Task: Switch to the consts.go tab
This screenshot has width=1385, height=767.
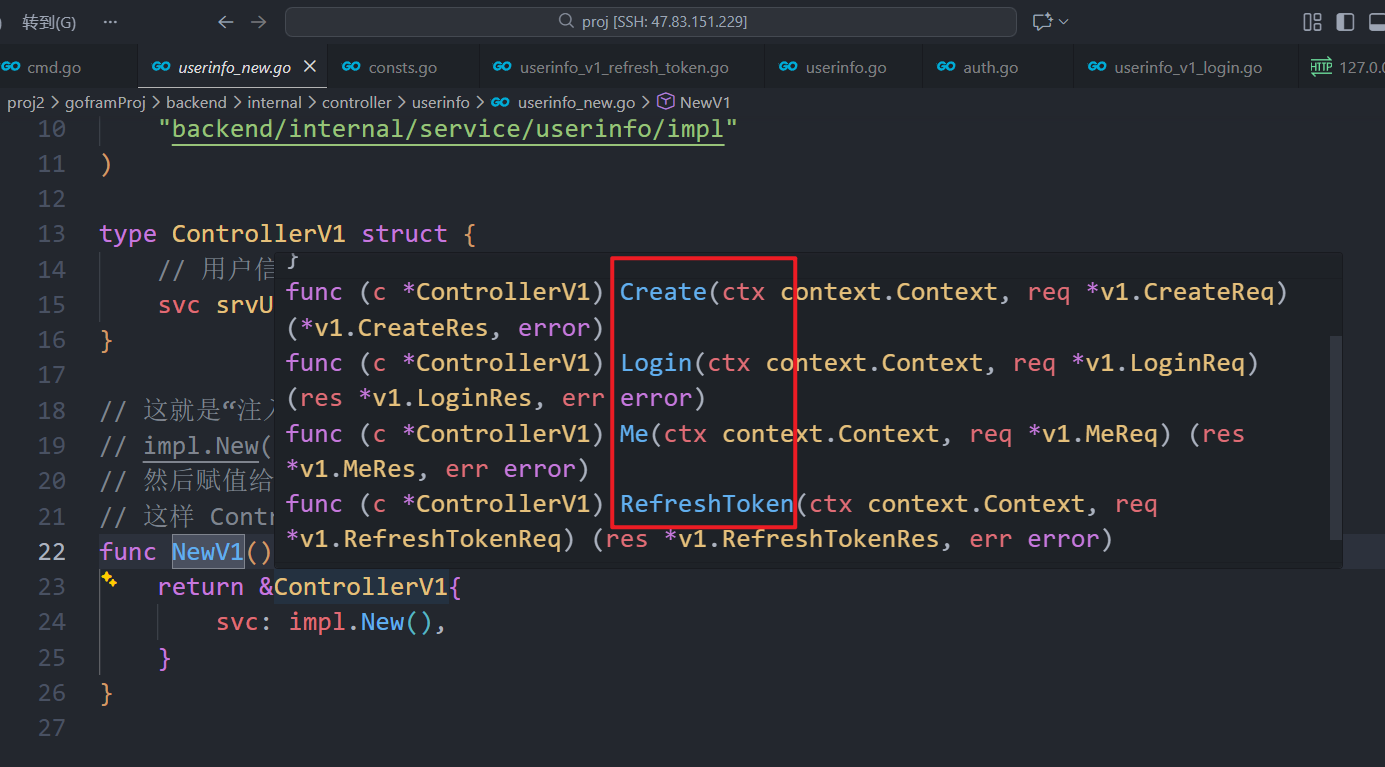Action: pyautogui.click(x=402, y=67)
